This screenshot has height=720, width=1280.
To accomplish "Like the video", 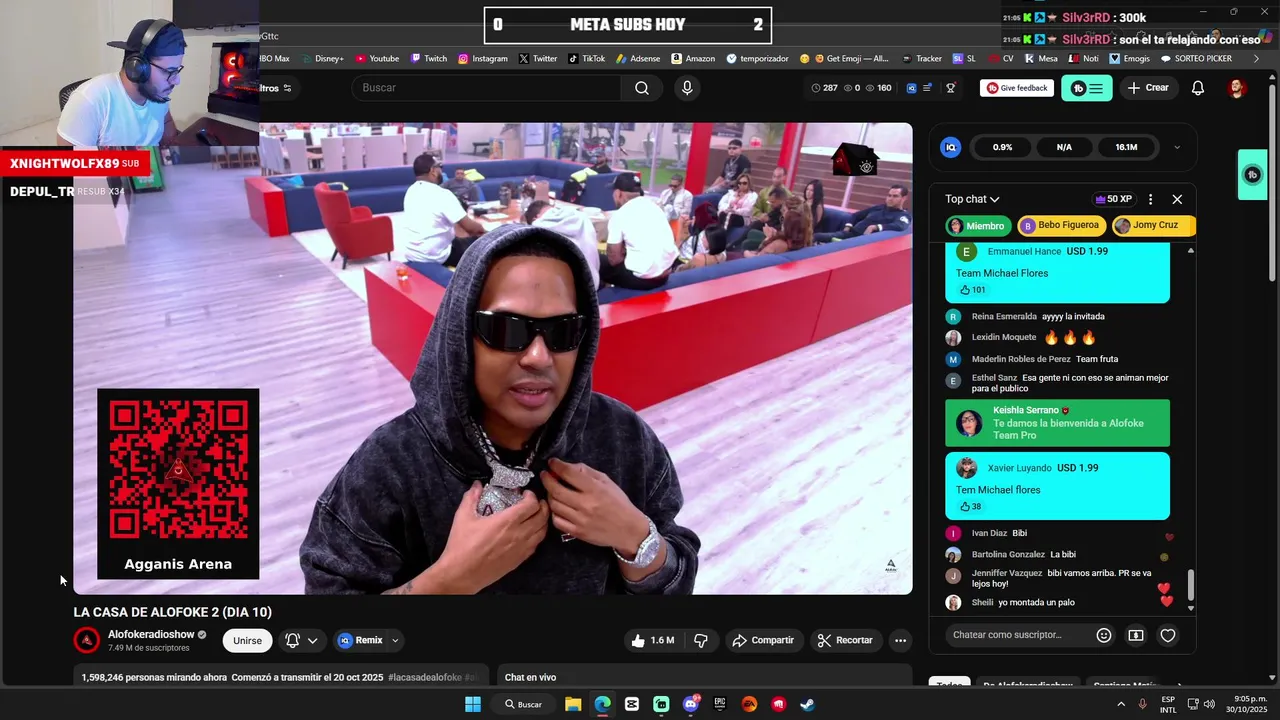I will [x=652, y=640].
